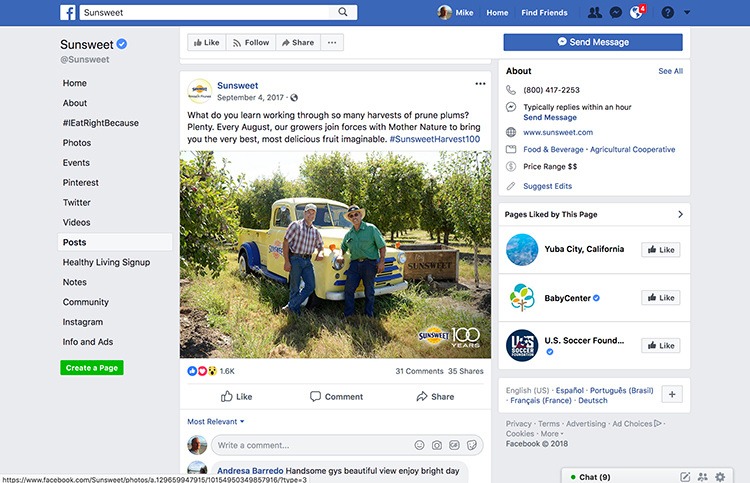
Task: Open chat settings gear icon
Action: coord(720,477)
